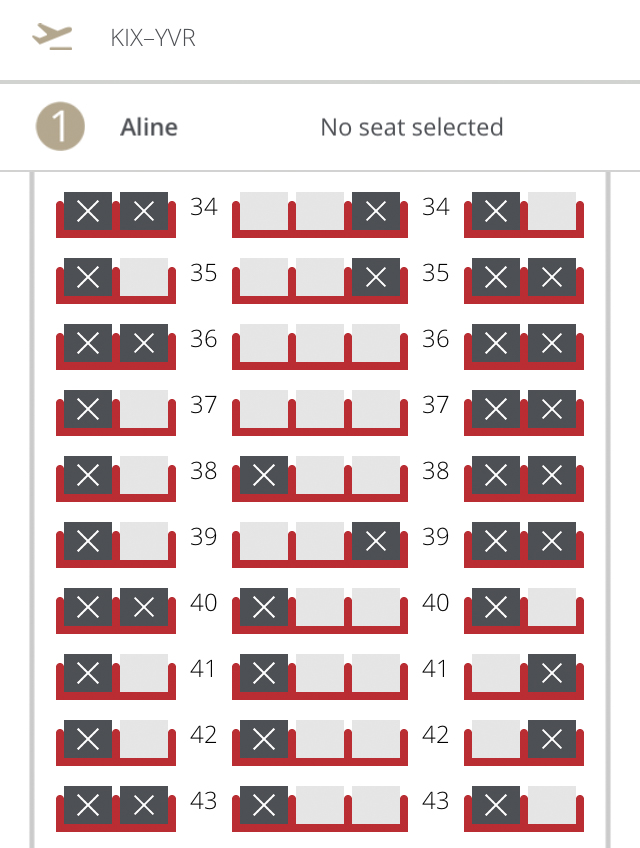Choose the free right-block seat in row 43
The height and width of the screenshot is (848, 640).
[x=552, y=805]
